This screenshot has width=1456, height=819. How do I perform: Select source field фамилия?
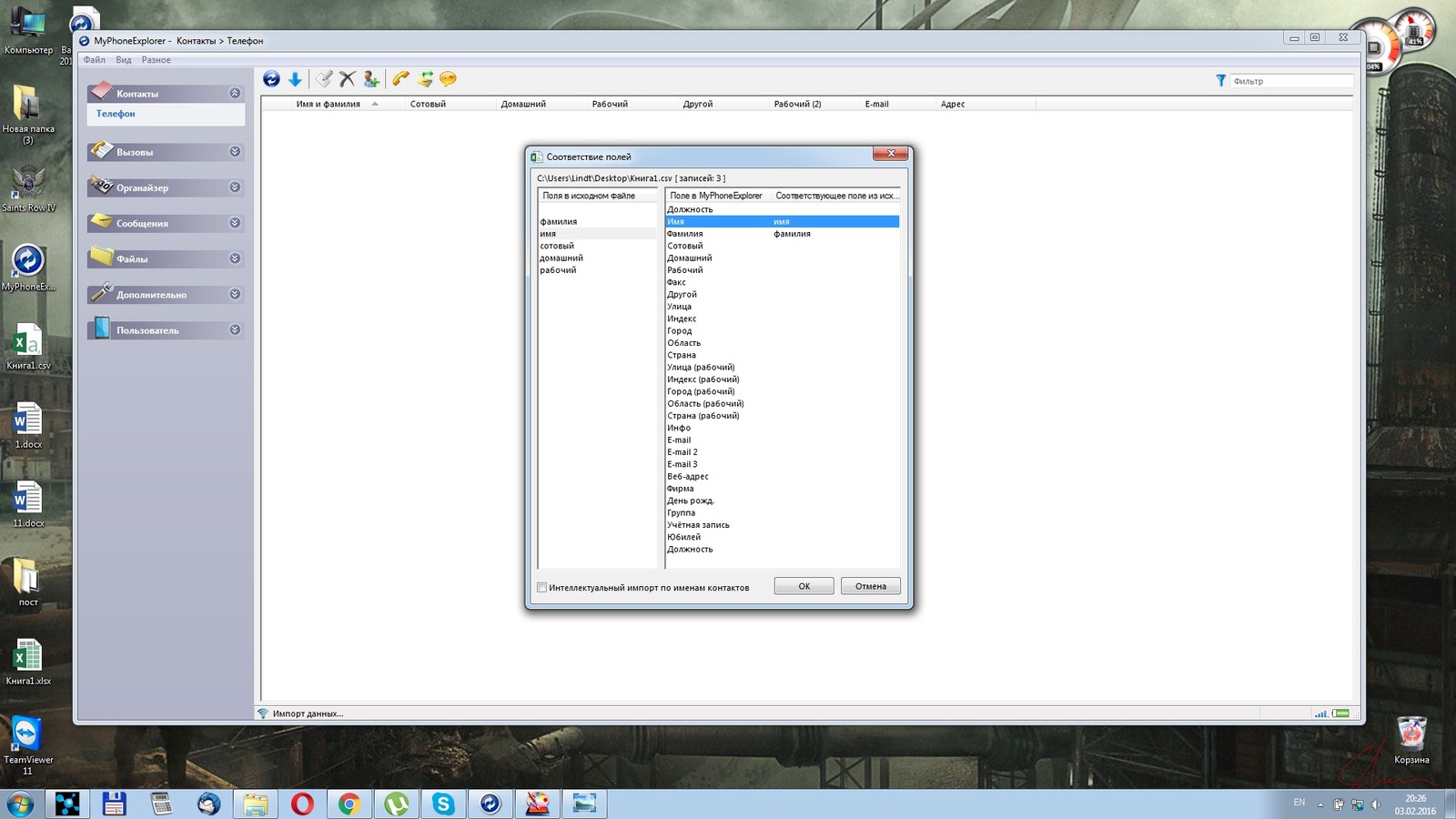(597, 222)
